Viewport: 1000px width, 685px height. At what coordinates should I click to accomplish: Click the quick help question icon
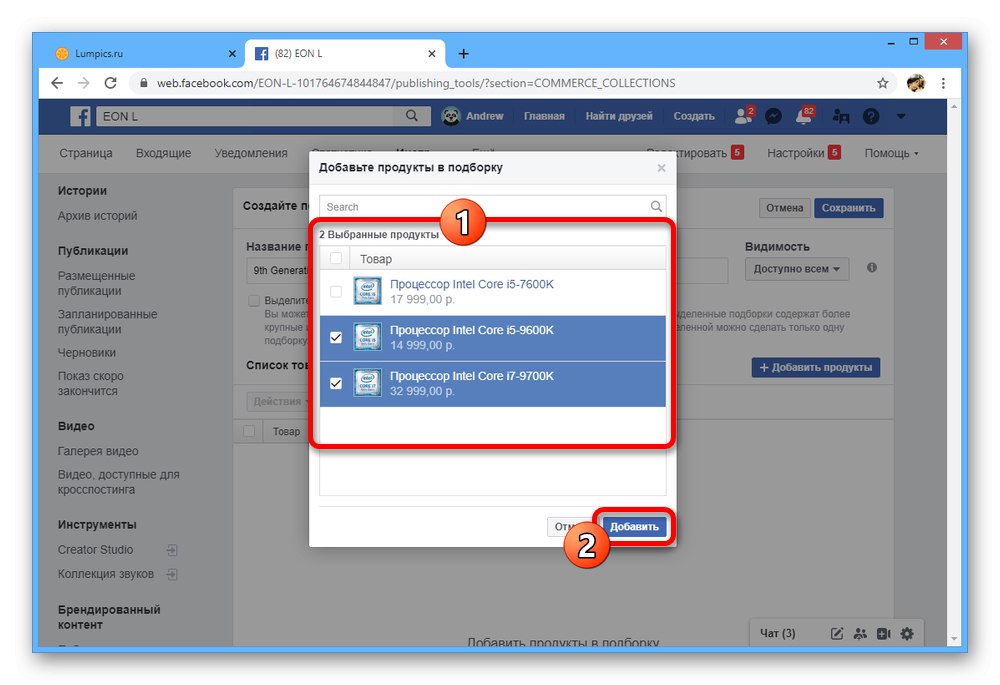tap(871, 116)
